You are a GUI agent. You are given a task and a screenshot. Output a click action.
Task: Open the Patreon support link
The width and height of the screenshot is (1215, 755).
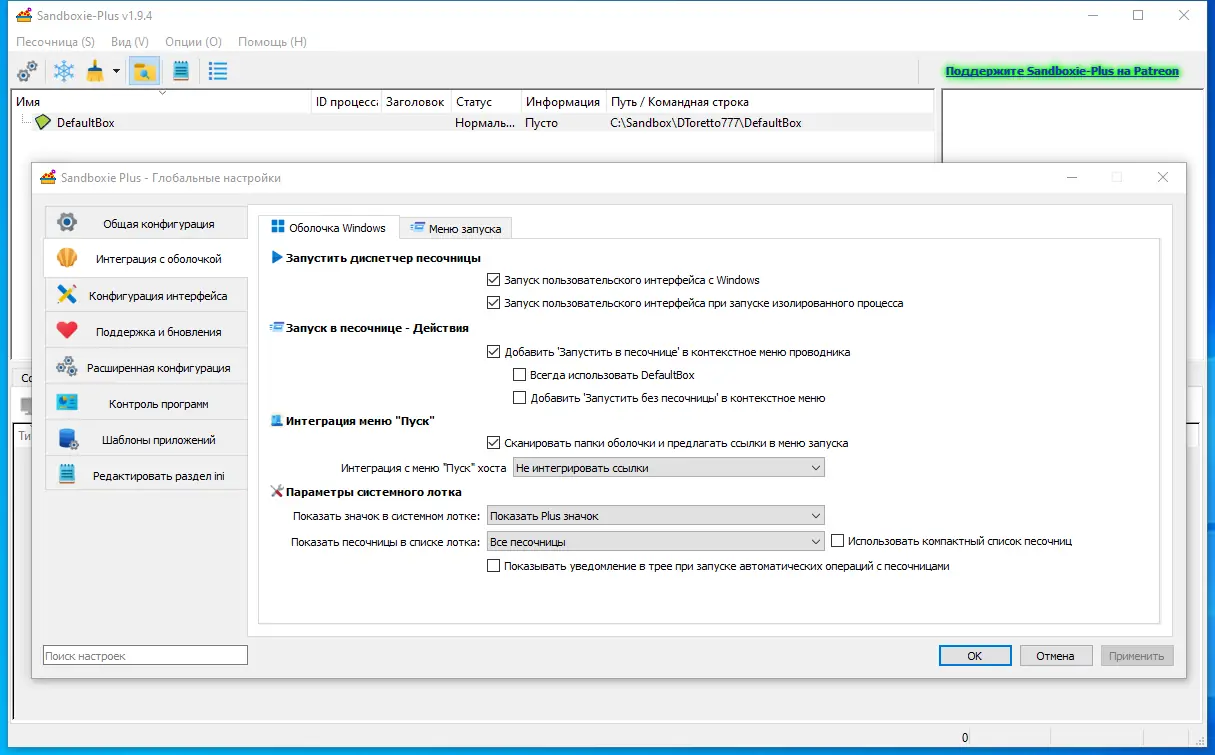[x=1062, y=71]
